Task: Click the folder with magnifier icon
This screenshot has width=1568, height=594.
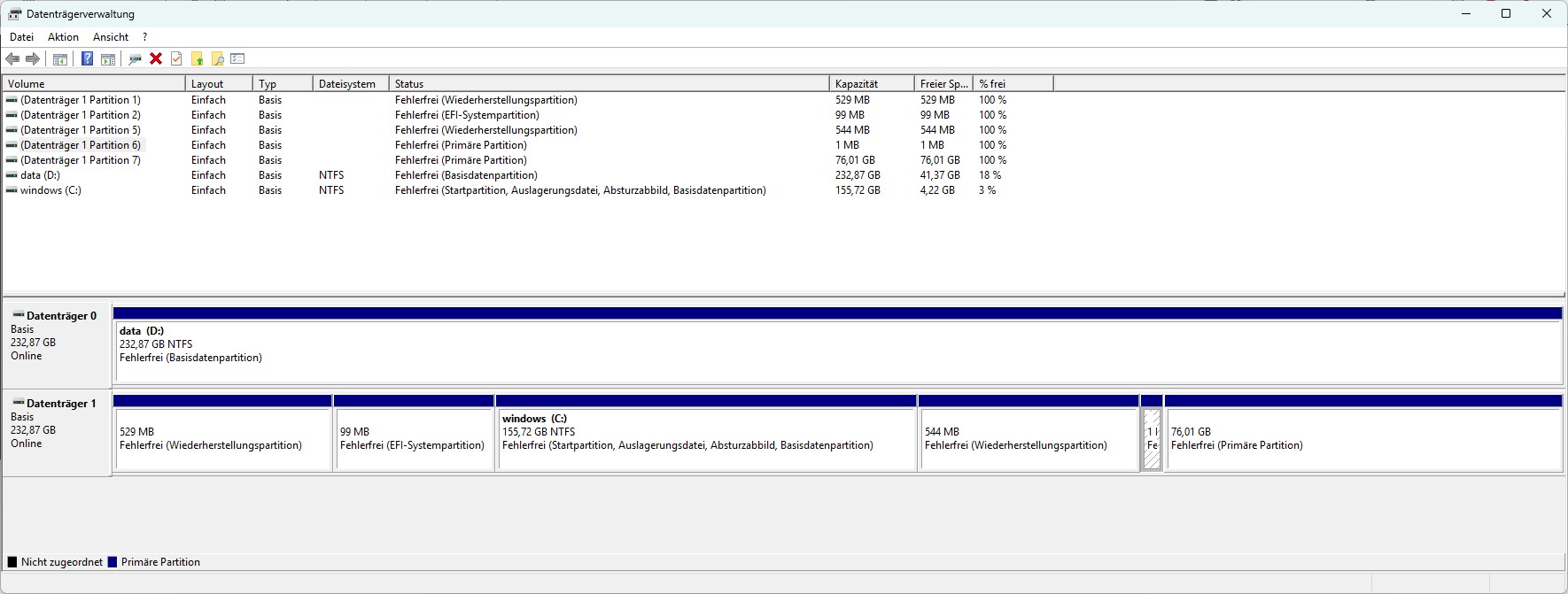Action: (217, 59)
